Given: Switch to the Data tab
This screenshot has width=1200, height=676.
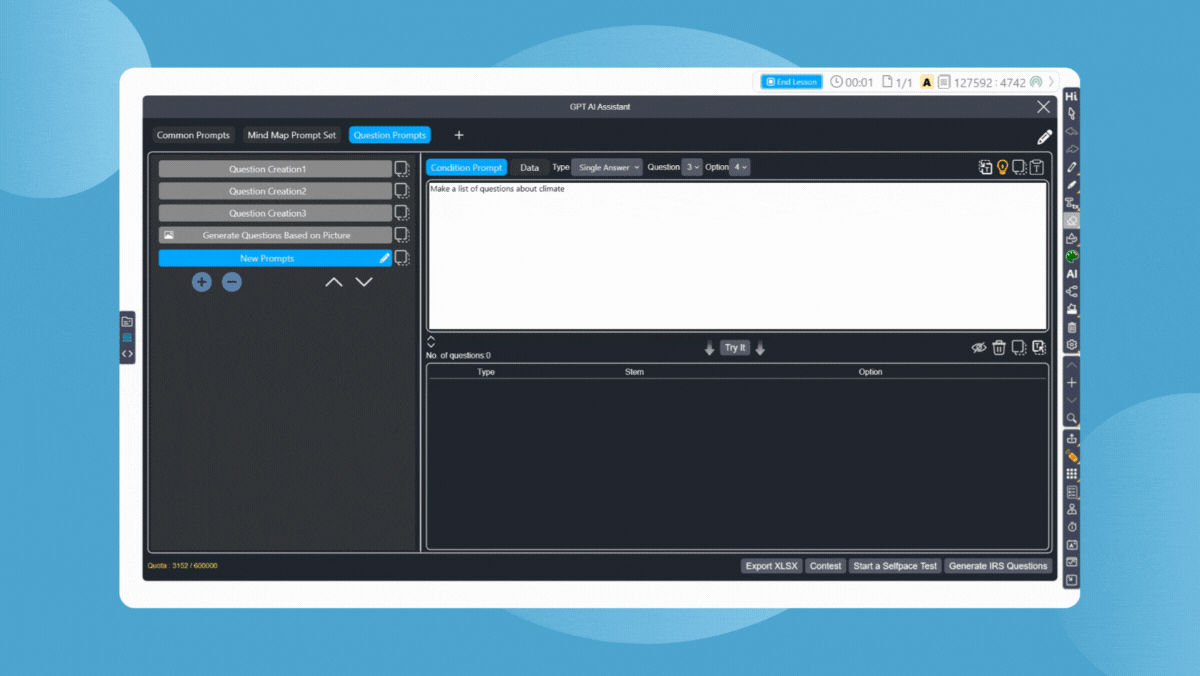Looking at the screenshot, I should point(529,168).
